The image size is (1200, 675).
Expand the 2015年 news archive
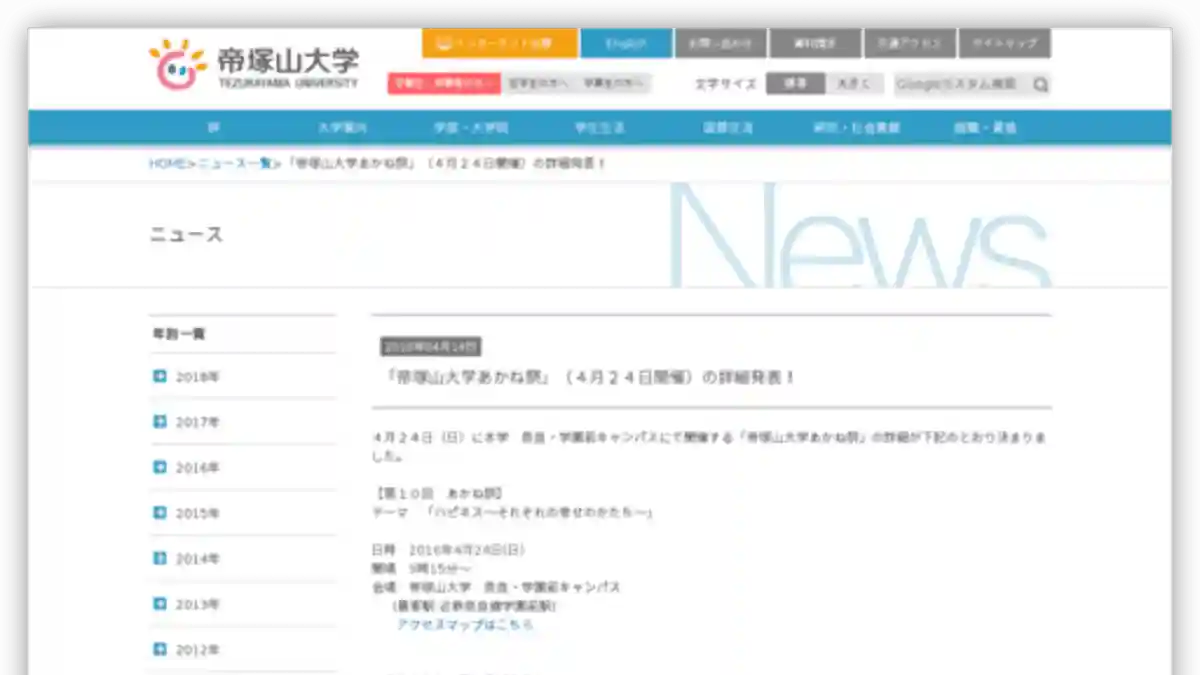point(197,513)
